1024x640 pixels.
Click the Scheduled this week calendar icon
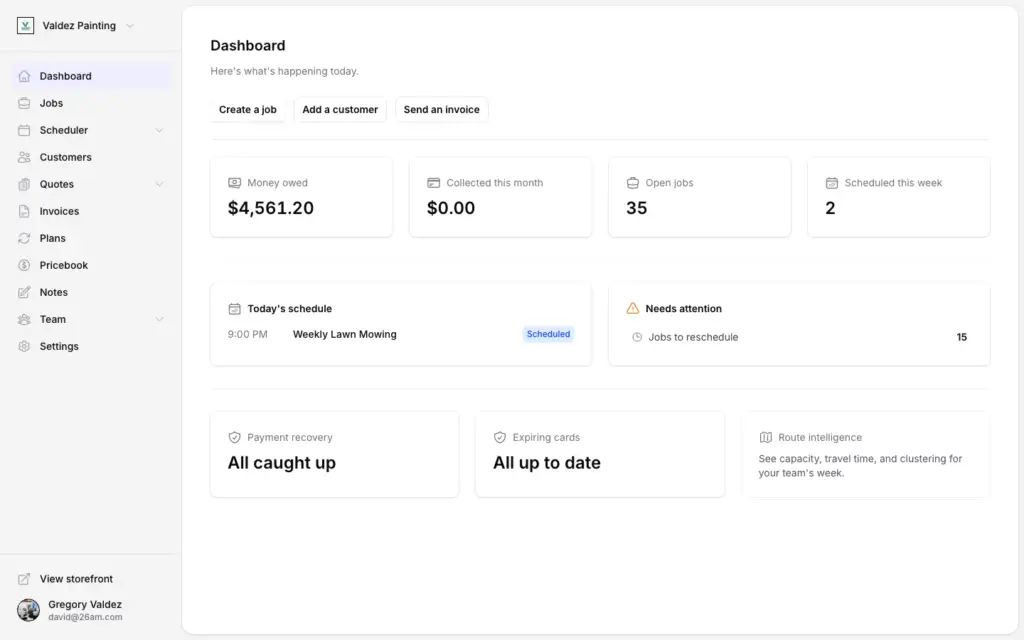click(831, 183)
